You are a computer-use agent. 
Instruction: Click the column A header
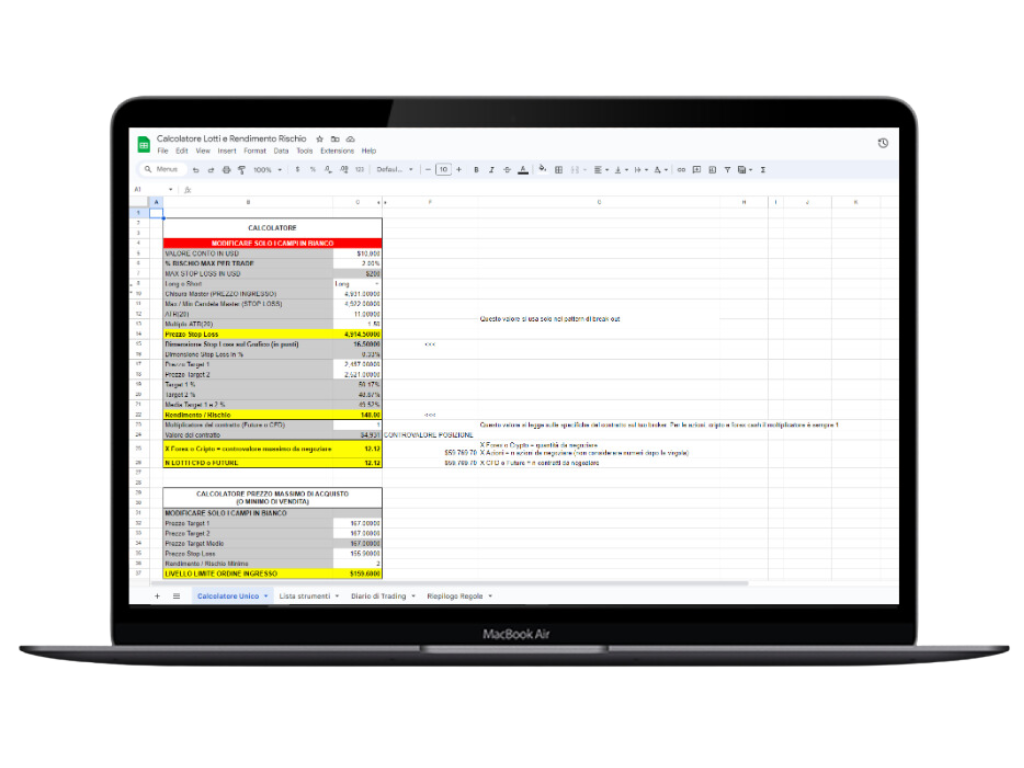(156, 202)
